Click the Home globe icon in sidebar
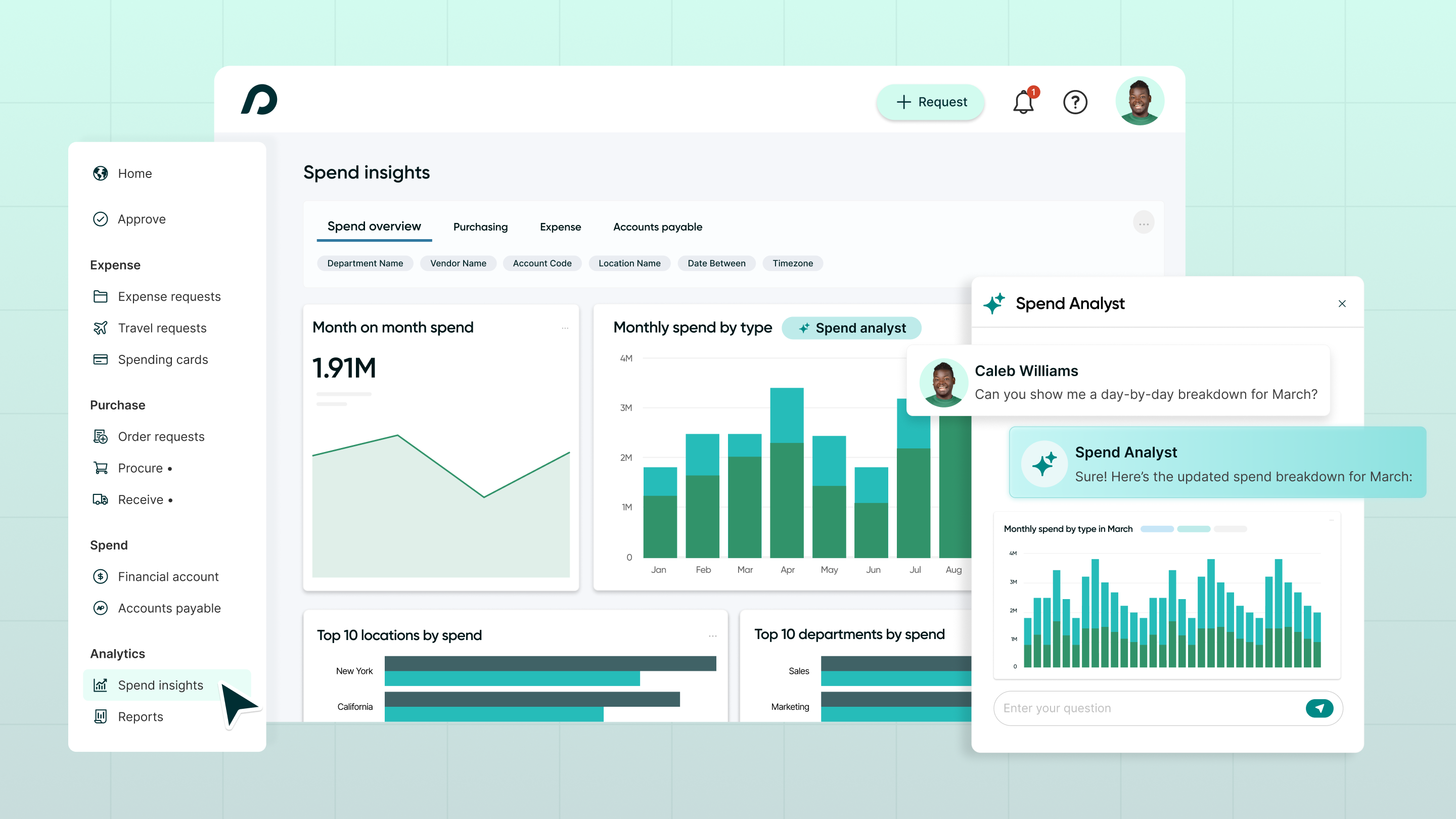Viewport: 1456px width, 819px height. click(101, 173)
